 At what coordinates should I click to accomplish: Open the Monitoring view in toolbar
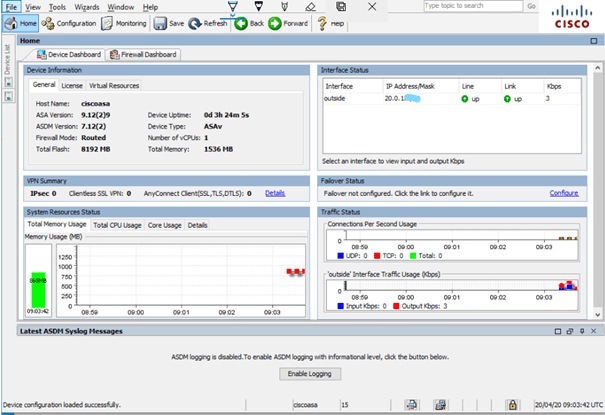[124, 23]
